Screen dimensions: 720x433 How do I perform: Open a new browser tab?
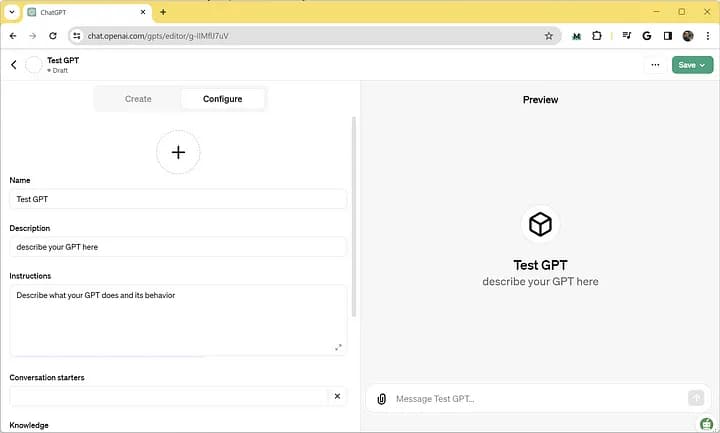(163, 12)
